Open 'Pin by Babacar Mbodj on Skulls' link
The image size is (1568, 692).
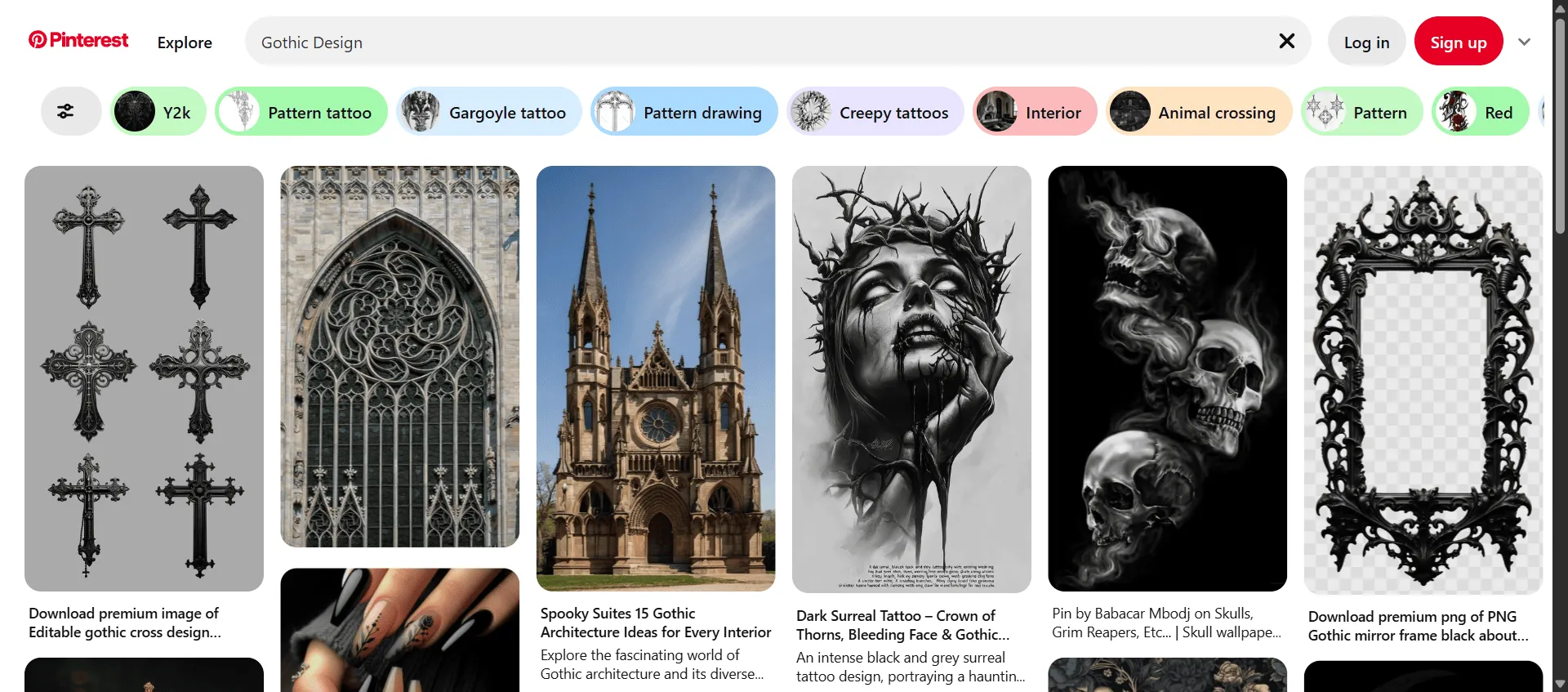pos(1166,623)
